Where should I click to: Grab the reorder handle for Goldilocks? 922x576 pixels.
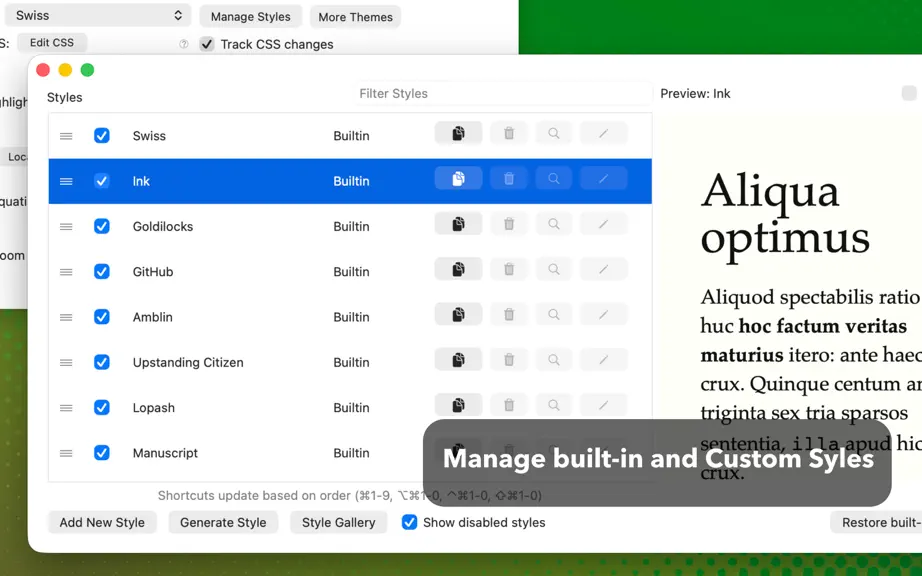tap(66, 226)
